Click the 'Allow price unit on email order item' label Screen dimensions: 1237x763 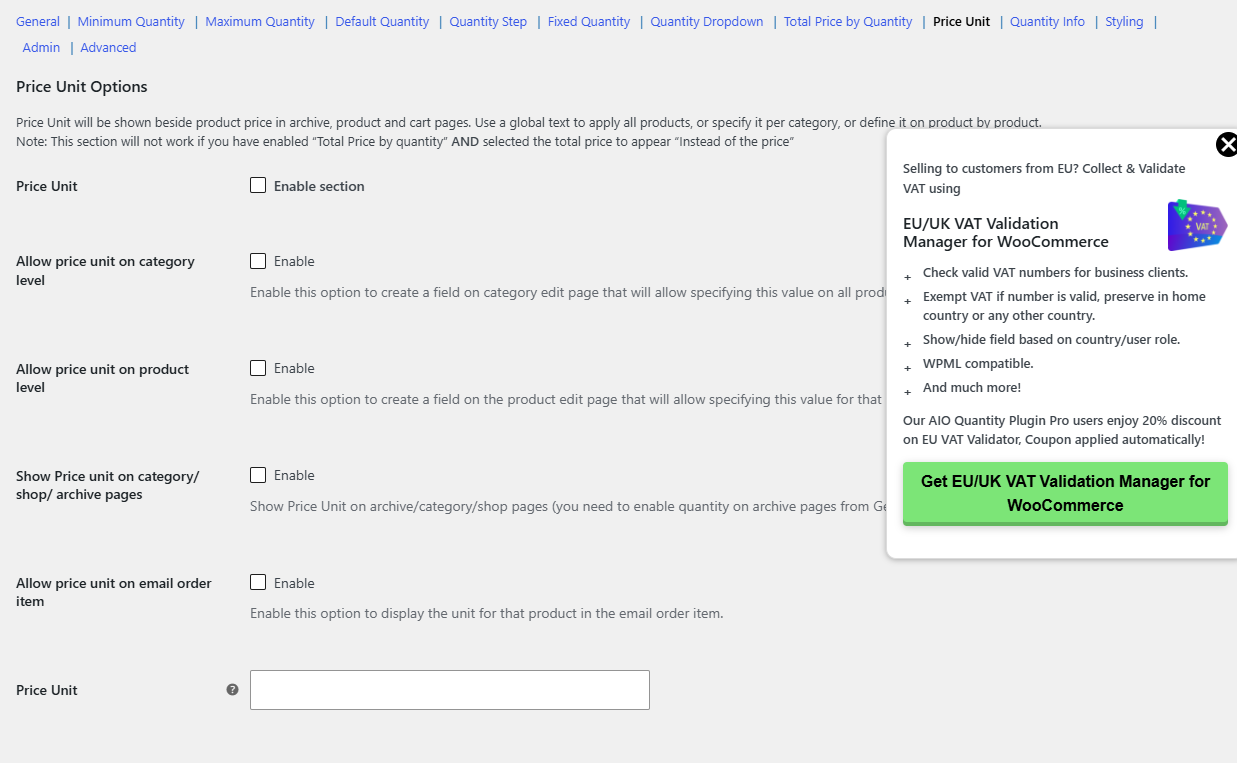[114, 592]
